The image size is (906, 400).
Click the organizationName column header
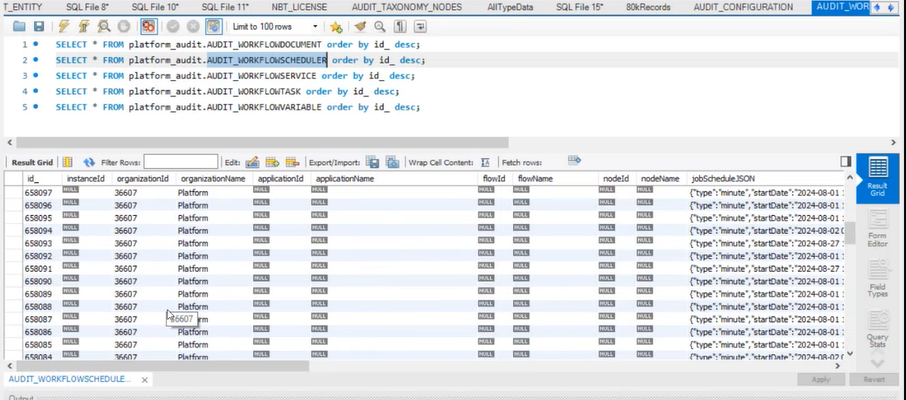click(x=213, y=179)
